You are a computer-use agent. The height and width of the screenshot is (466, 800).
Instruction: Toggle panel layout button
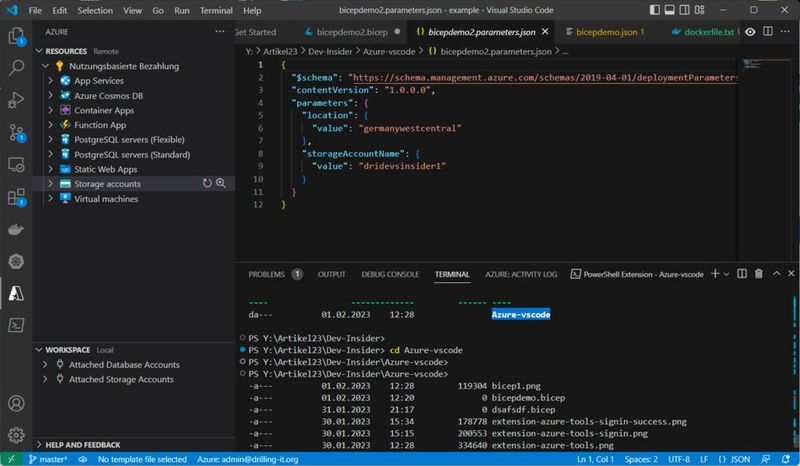point(669,10)
